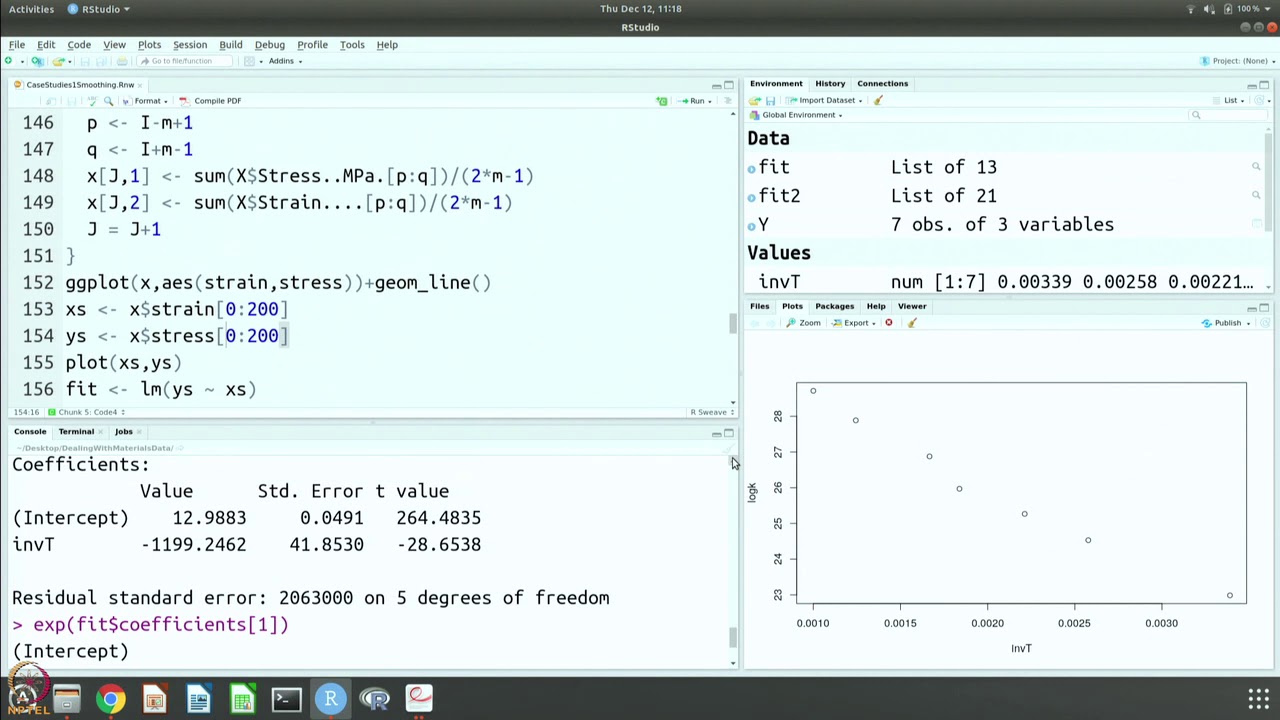Inspect fit with its magnifier icon
The height and width of the screenshot is (720, 1280).
coord(1256,167)
